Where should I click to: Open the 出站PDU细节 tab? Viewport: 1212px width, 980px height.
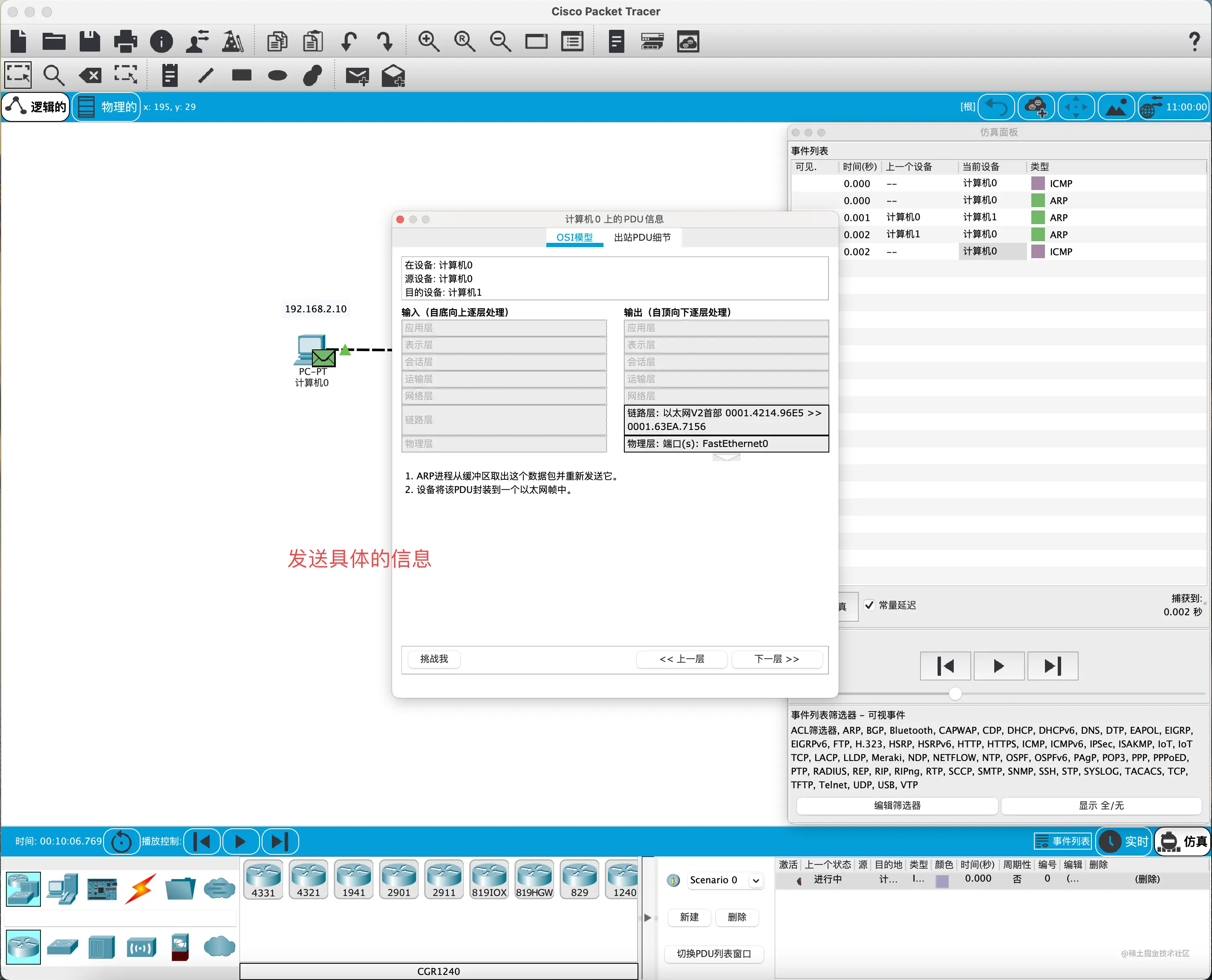click(x=642, y=237)
